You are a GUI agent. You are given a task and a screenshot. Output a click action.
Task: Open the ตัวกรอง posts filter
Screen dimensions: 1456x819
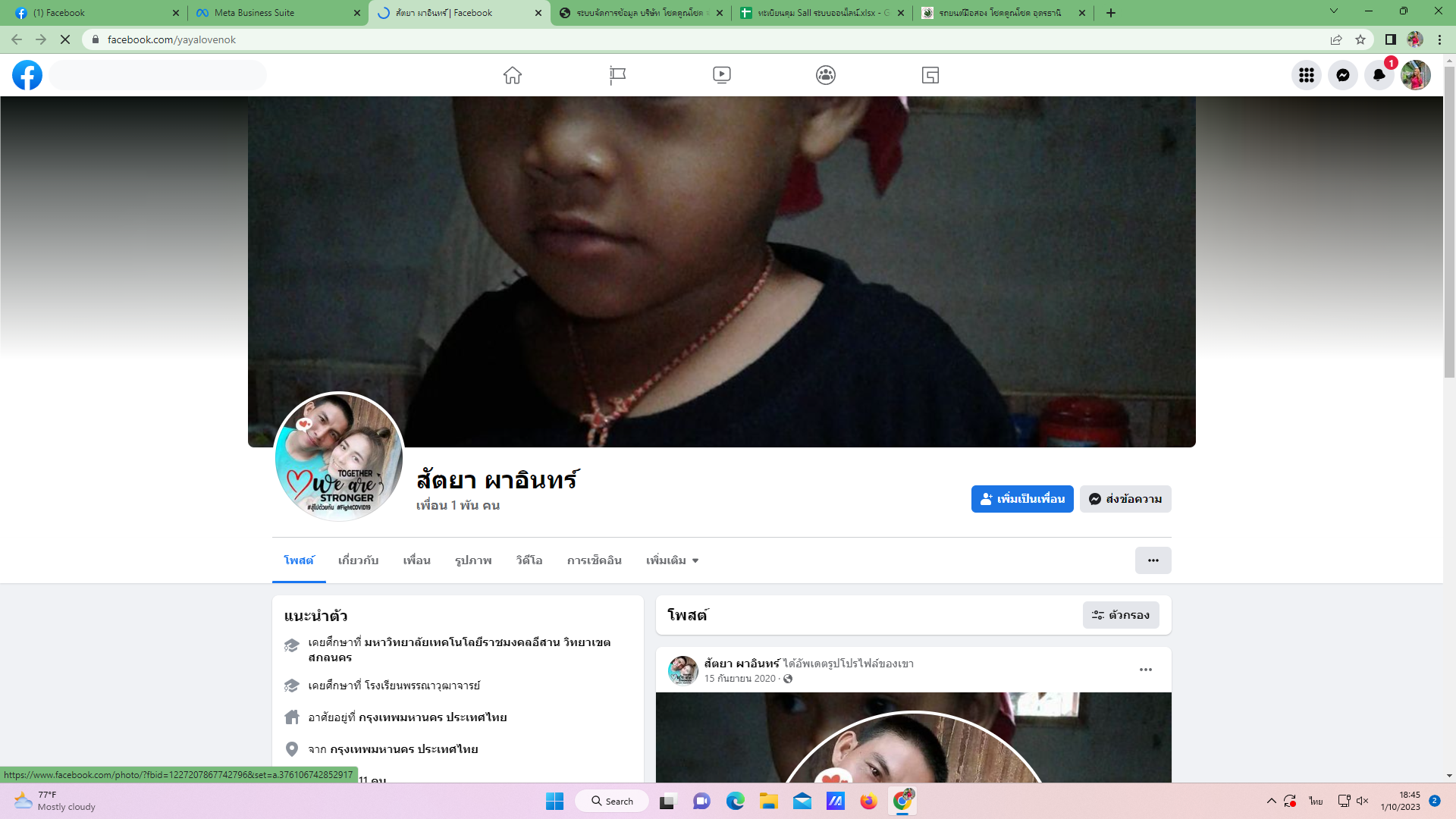[1120, 615]
